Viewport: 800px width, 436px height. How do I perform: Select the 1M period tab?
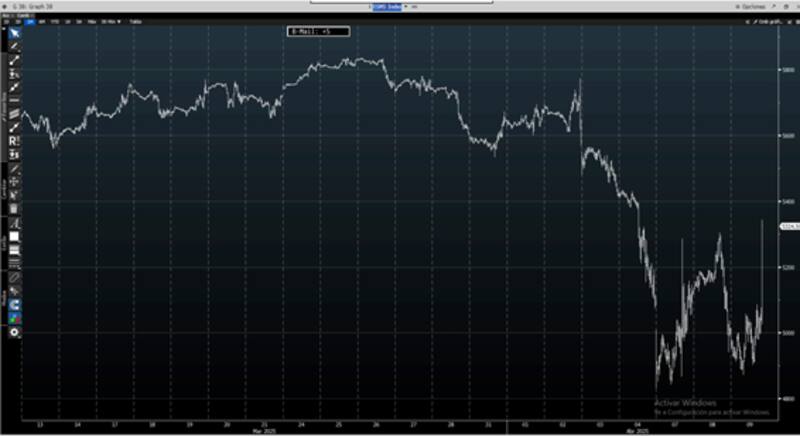click(x=30, y=20)
